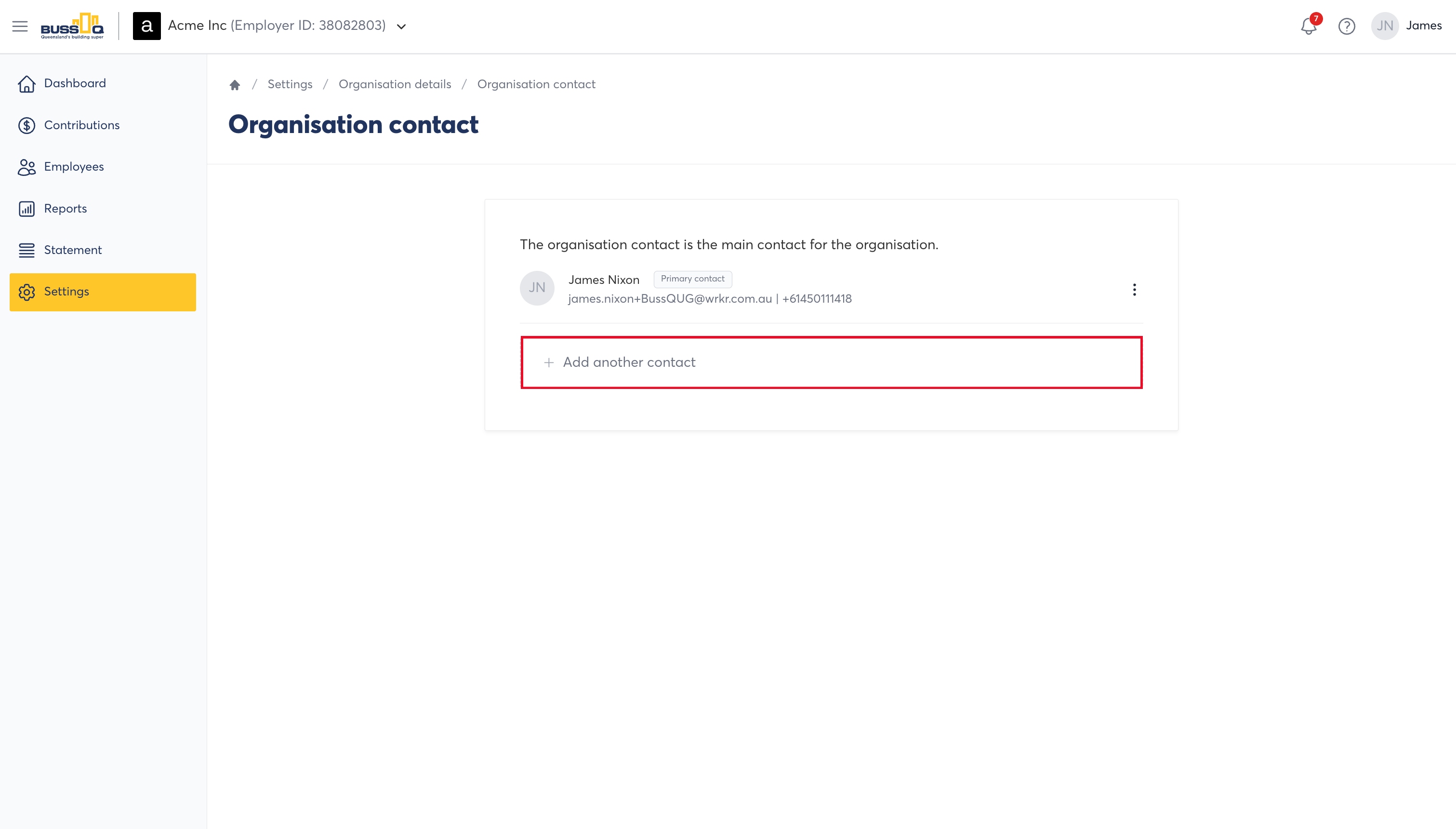Click the Settings breadcrumb link
Viewport: 1456px width, 829px height.
tap(290, 84)
